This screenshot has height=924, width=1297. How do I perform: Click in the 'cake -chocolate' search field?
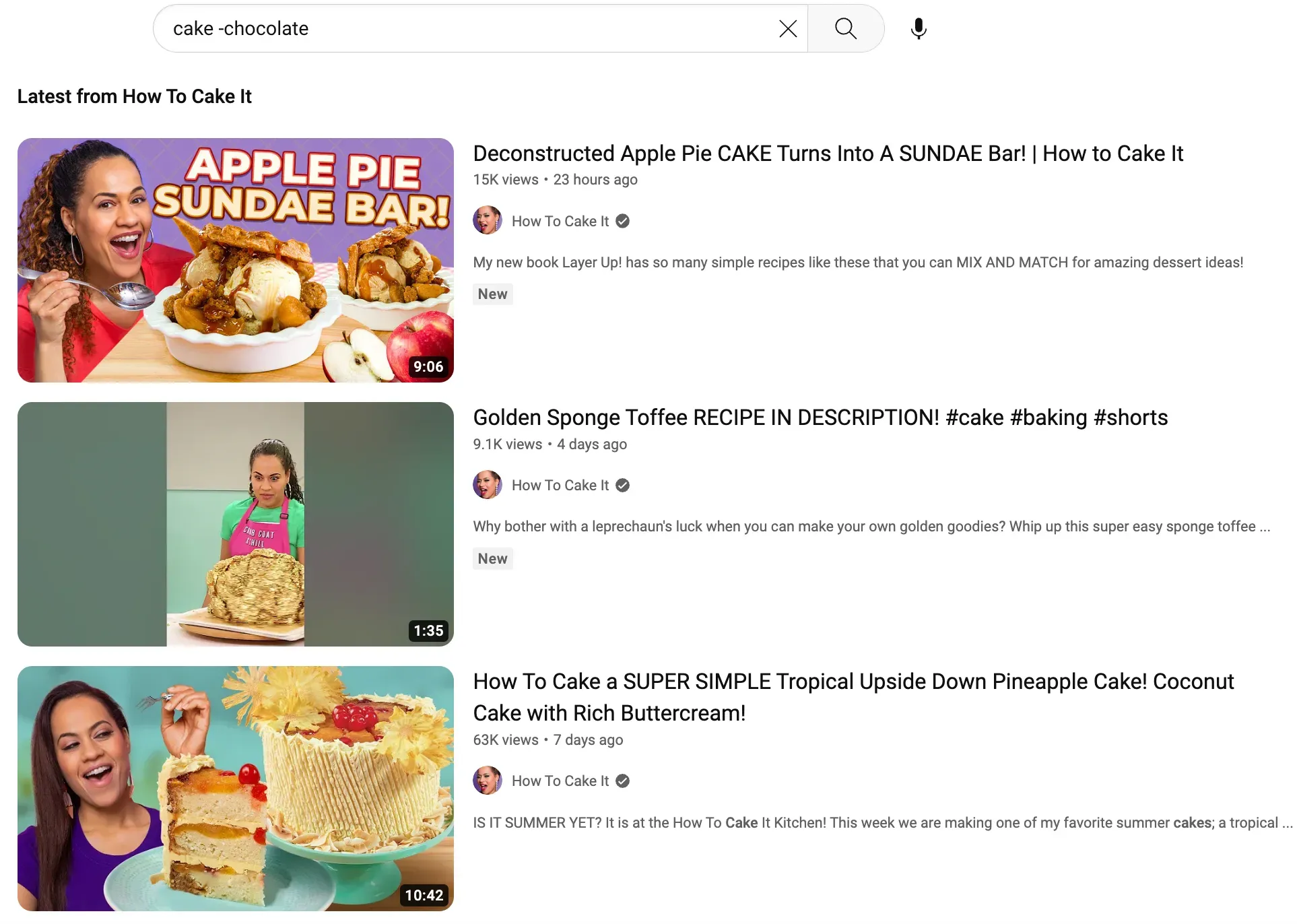(465, 29)
